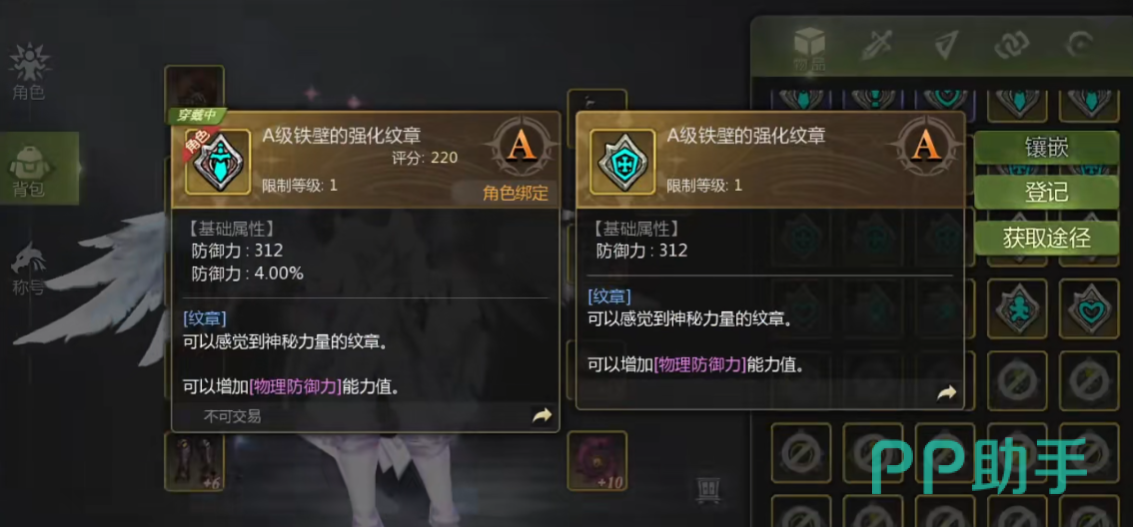Click the 获取途径 obtain method button
1133x527 pixels.
tap(1046, 237)
